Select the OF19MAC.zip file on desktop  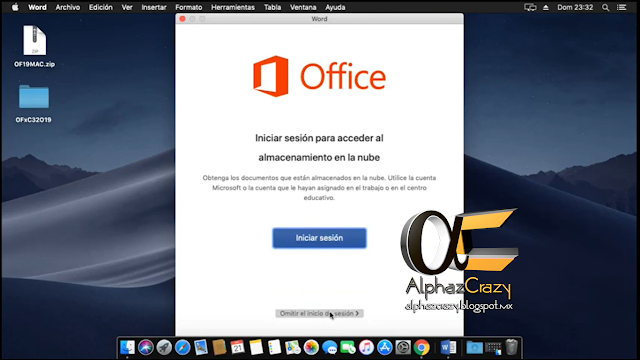click(x=34, y=46)
